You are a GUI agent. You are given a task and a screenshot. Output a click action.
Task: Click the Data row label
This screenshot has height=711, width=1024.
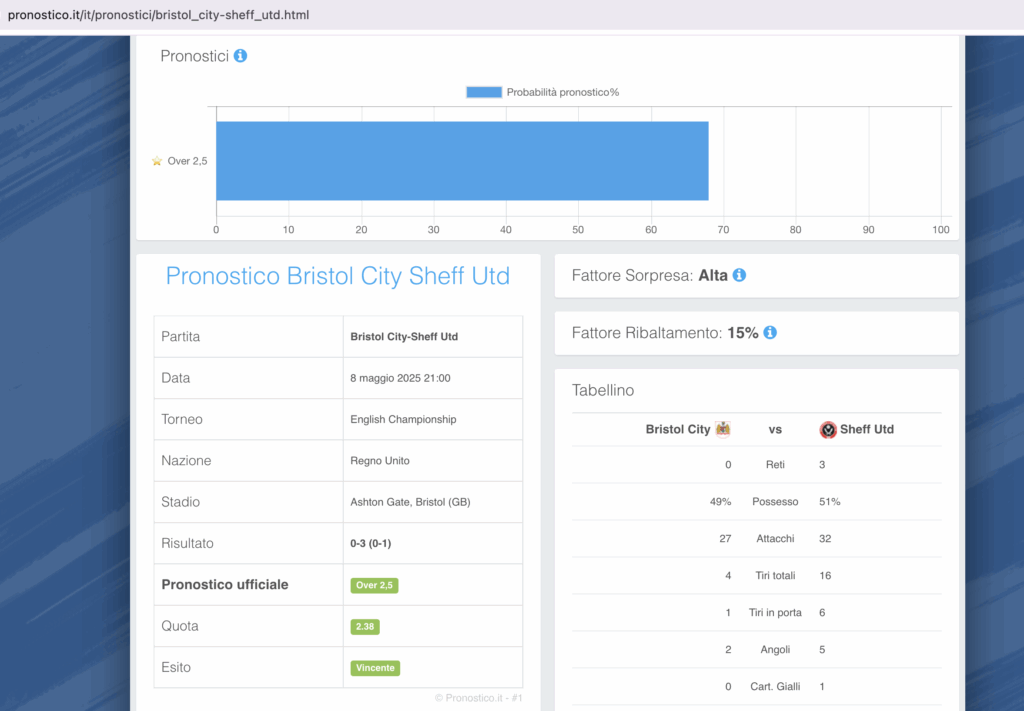(x=176, y=378)
